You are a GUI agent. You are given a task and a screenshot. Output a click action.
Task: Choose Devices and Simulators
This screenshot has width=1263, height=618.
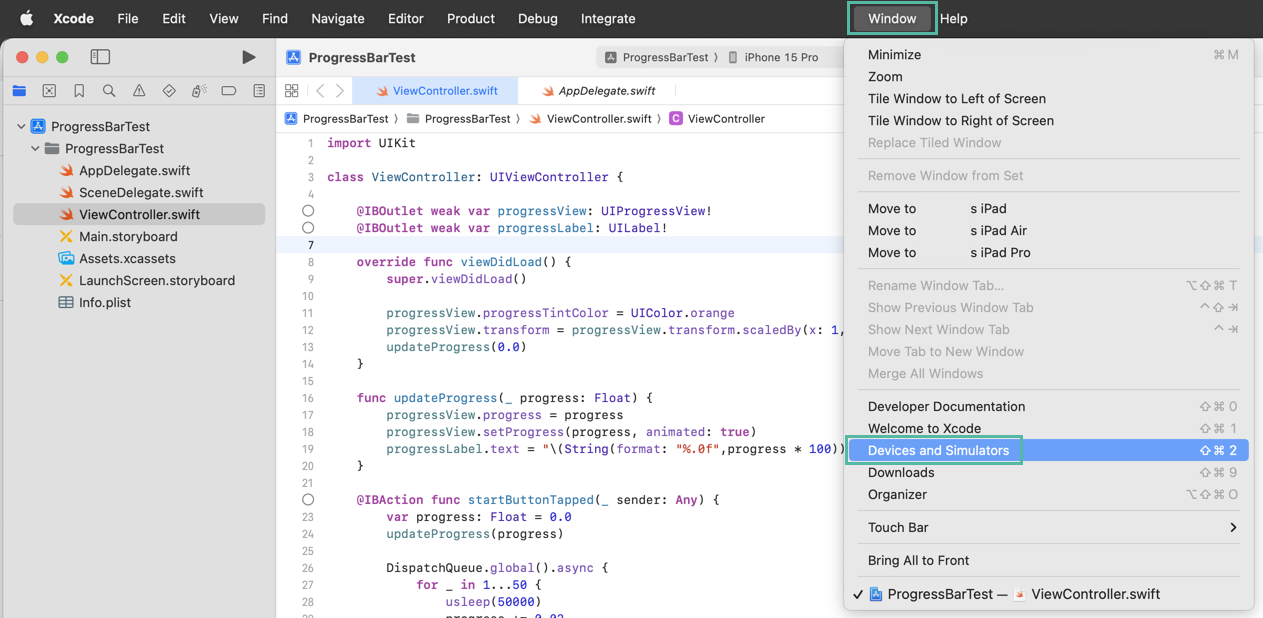coord(1048,450)
